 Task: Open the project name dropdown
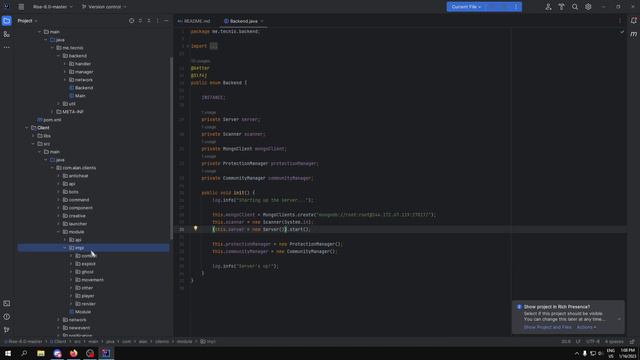tap(53, 7)
